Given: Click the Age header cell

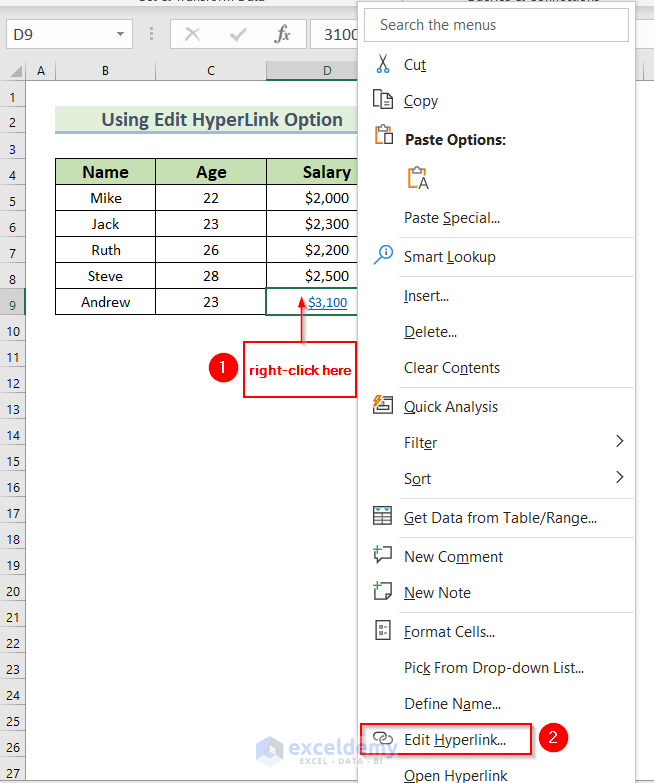Looking at the screenshot, I should pos(211,172).
